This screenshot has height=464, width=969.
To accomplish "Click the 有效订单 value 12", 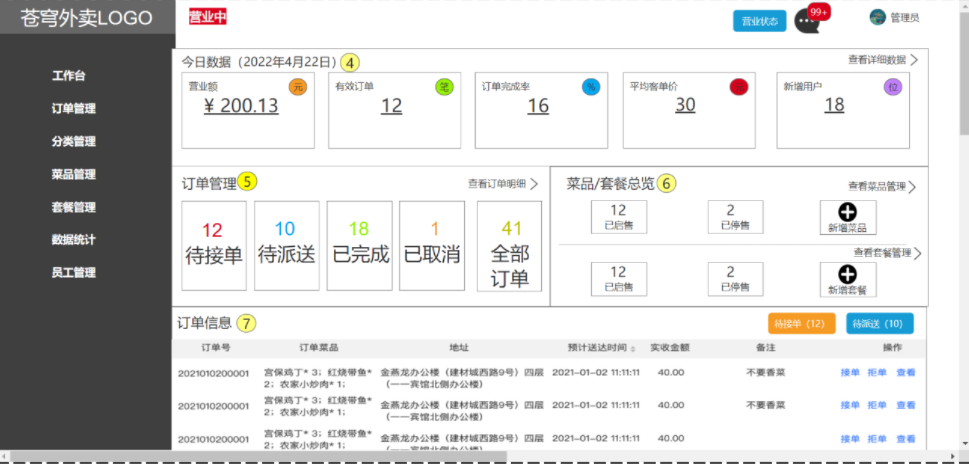I will pos(391,106).
